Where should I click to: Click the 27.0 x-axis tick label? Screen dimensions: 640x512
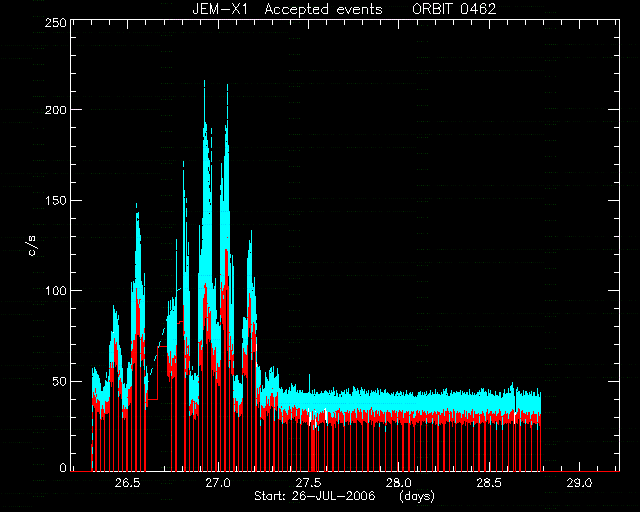click(218, 483)
